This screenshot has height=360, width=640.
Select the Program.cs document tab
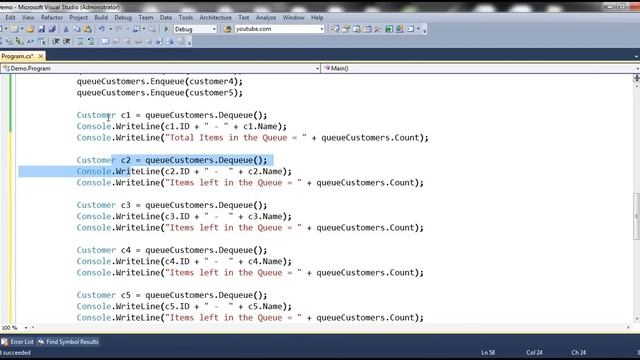click(17, 56)
